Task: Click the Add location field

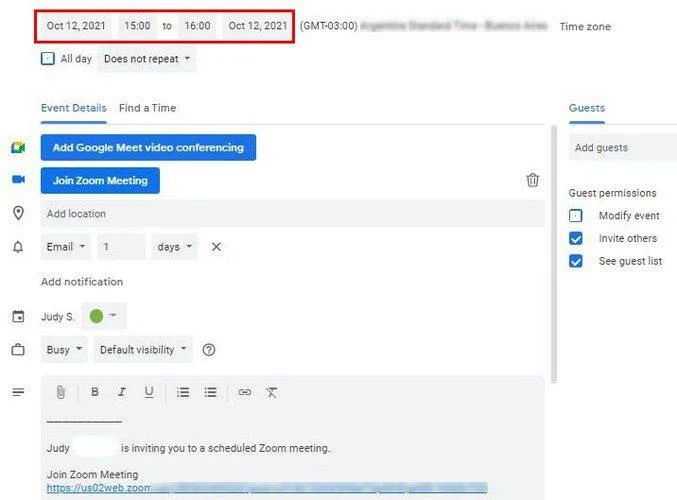Action: click(x=292, y=213)
